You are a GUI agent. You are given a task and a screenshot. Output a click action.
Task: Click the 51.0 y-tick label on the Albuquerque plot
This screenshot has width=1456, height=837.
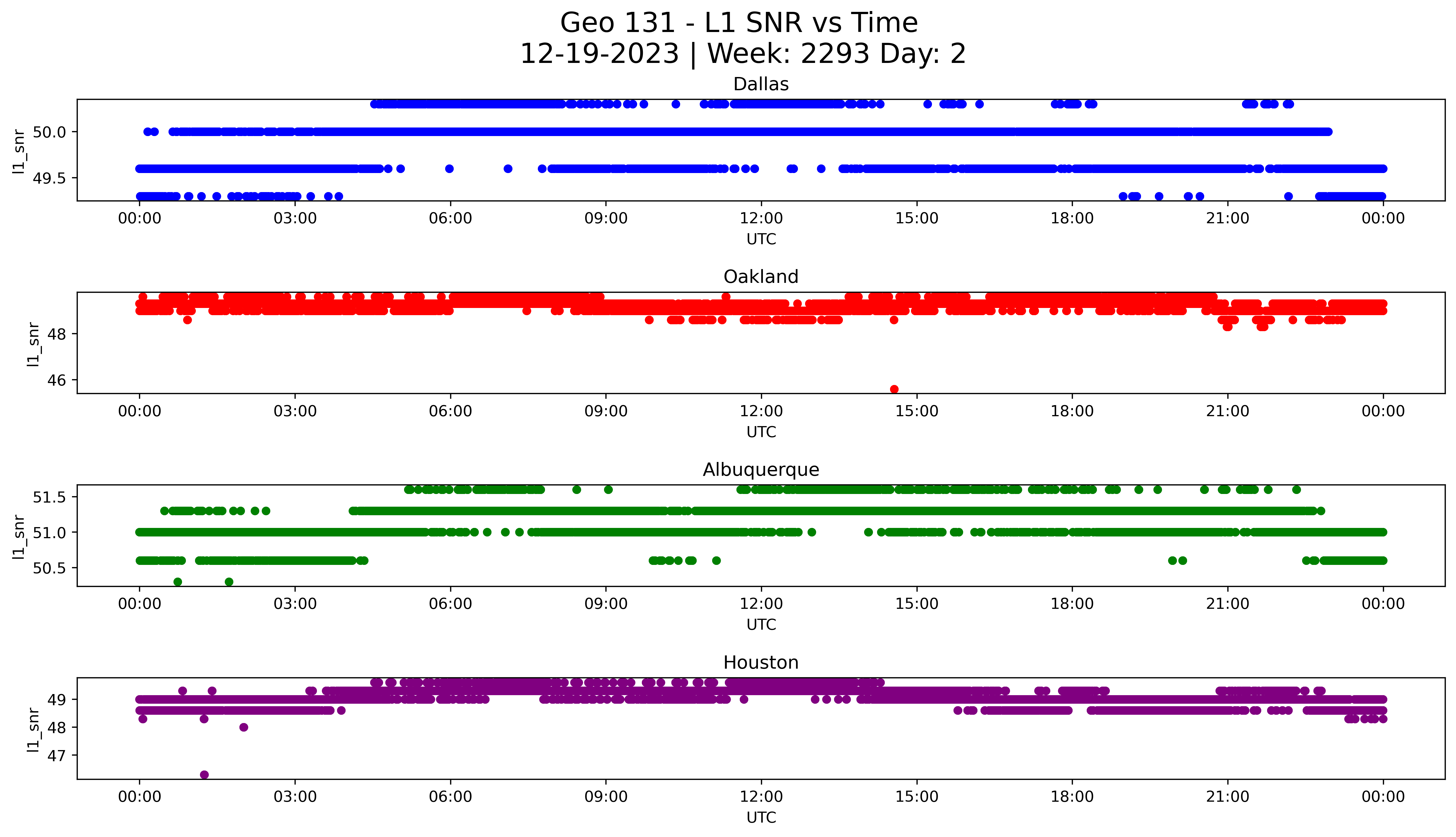[50, 533]
